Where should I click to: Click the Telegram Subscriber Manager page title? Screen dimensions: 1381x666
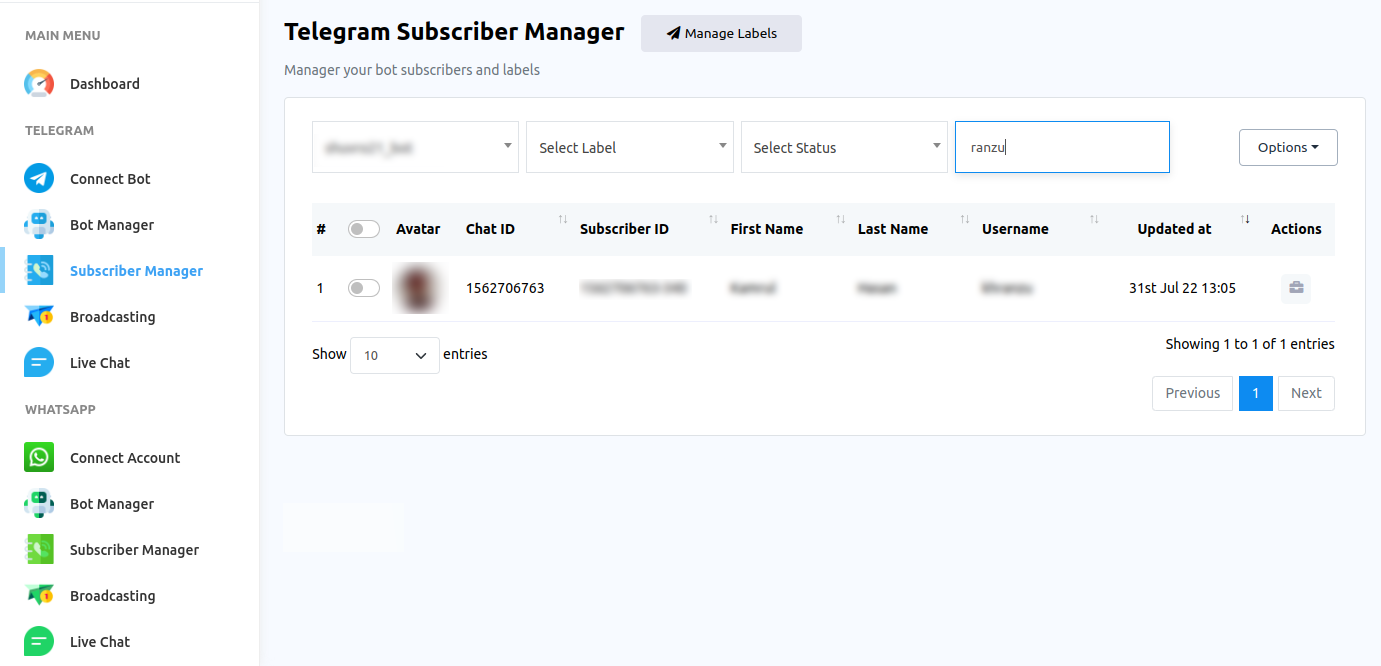click(454, 32)
